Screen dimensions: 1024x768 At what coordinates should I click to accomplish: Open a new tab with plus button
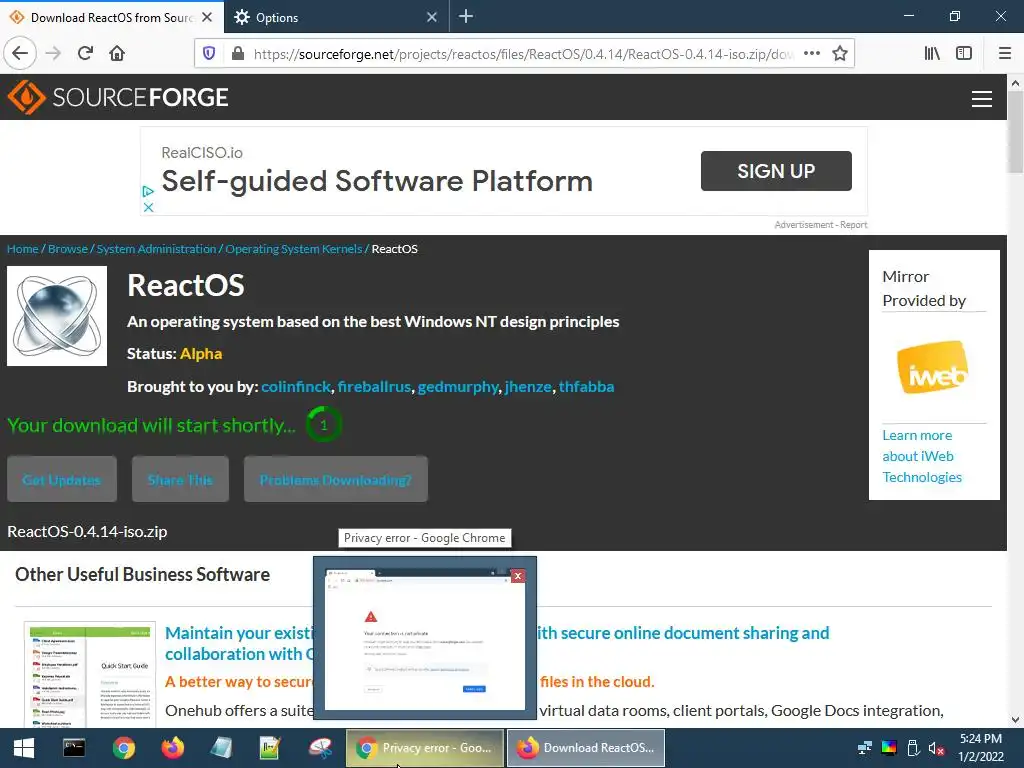pyautogui.click(x=466, y=17)
